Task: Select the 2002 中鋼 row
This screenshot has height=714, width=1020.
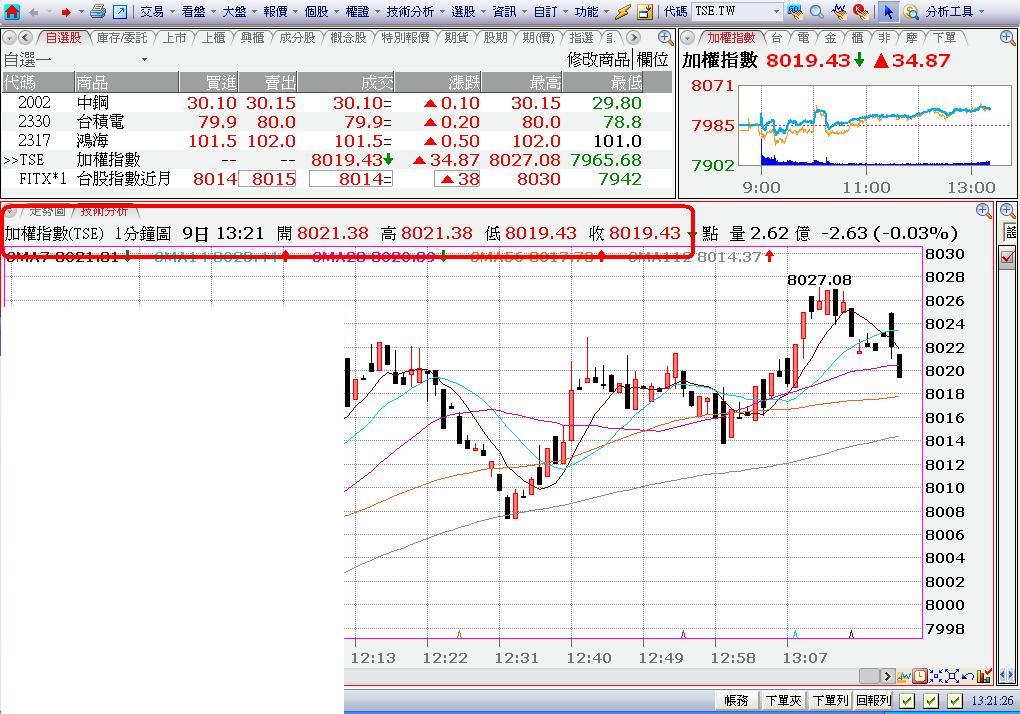Action: 337,103
